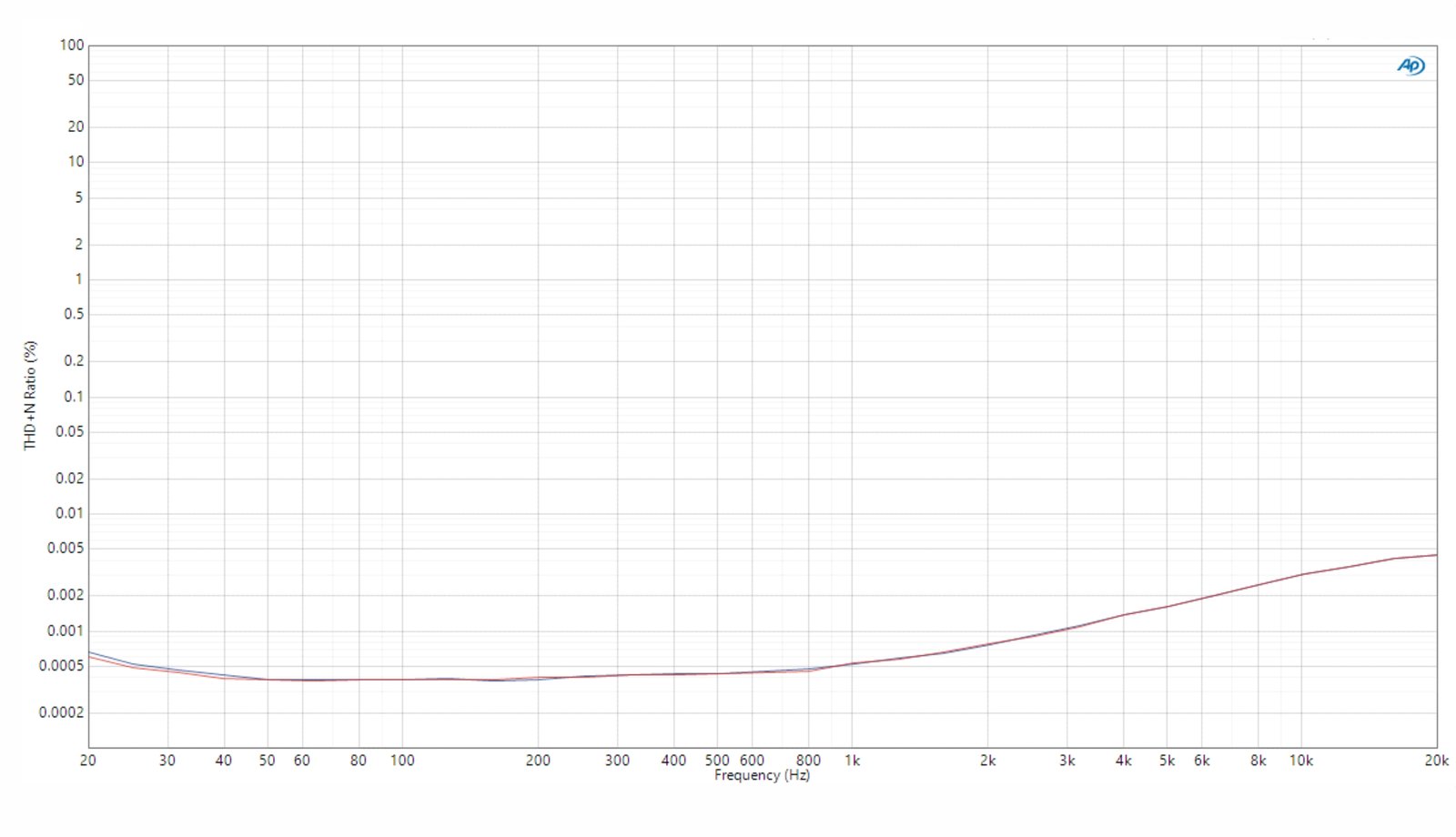Click the 200 frequency axis label
This screenshot has width=1456, height=837.
[538, 761]
